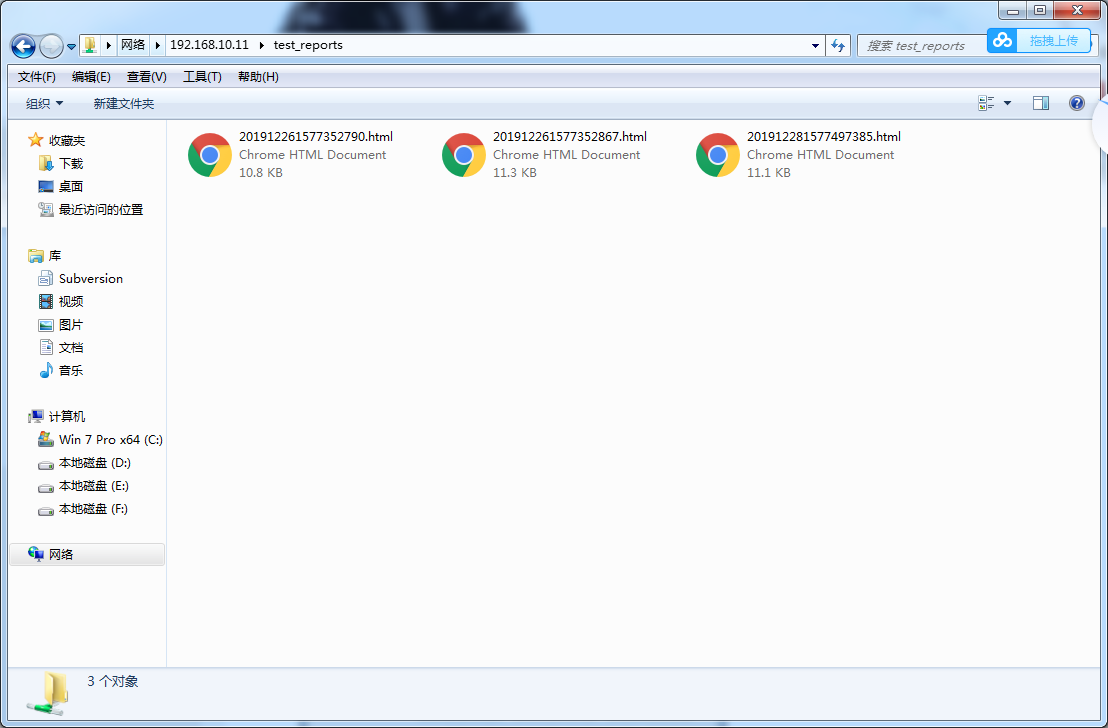Viewport: 1108px width, 728px height.
Task: Click the blue cloud icon on the upload widget
Action: pyautogui.click(x=1002, y=40)
